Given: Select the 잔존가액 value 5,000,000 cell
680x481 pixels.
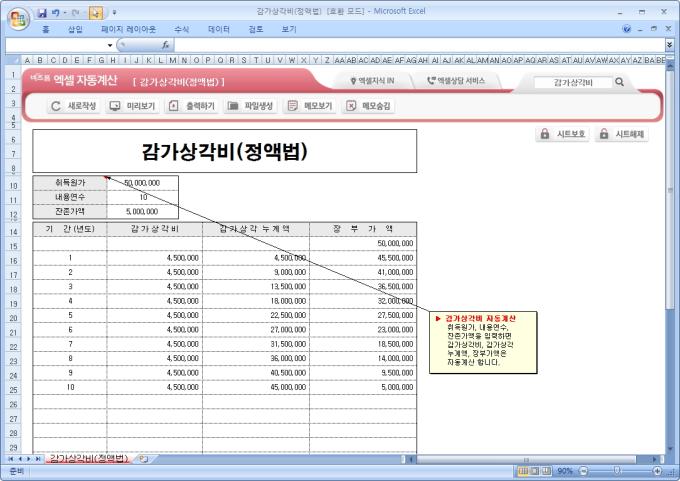Looking at the screenshot, I should pyautogui.click(x=143, y=212).
